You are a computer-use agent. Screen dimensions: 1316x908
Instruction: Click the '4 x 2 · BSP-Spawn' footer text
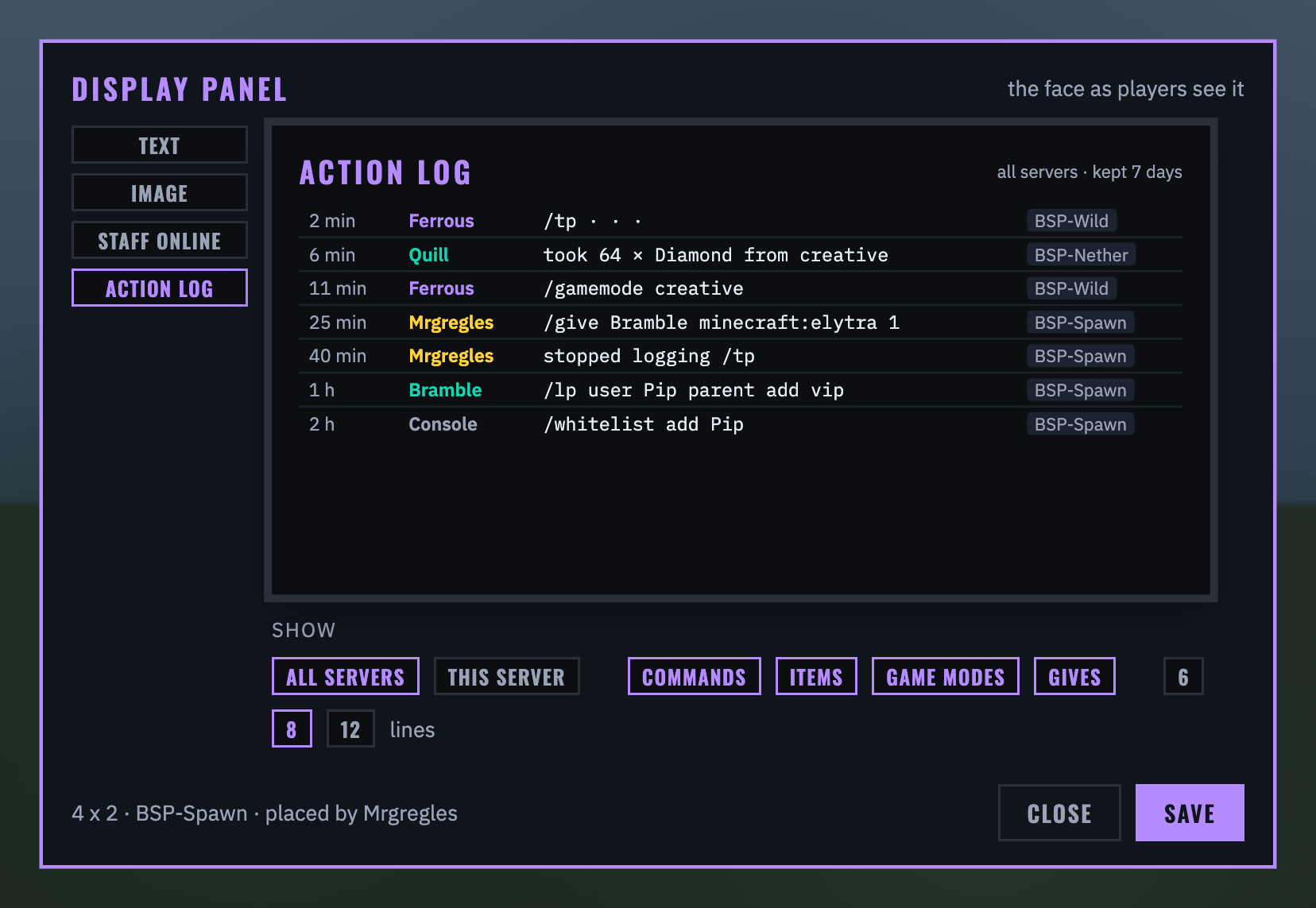(x=160, y=813)
